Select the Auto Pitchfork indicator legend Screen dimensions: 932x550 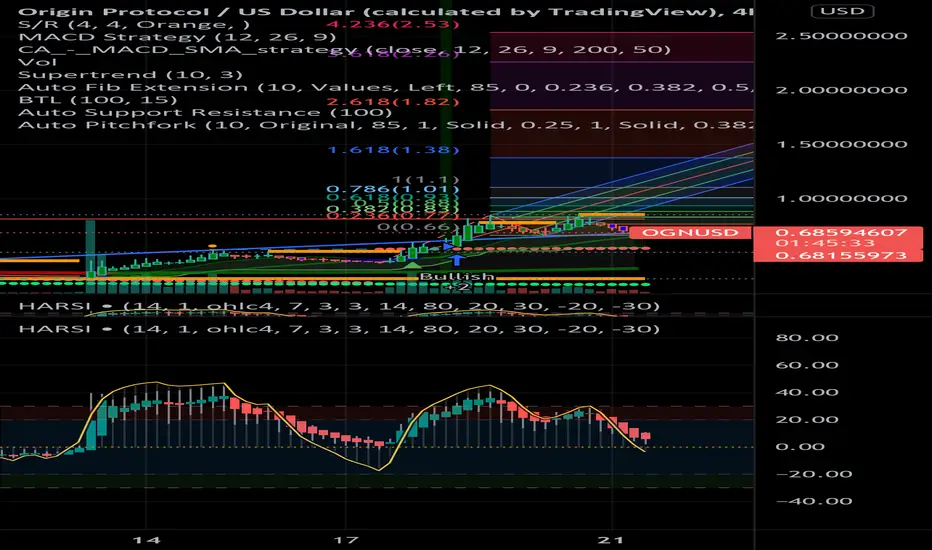pos(385,125)
